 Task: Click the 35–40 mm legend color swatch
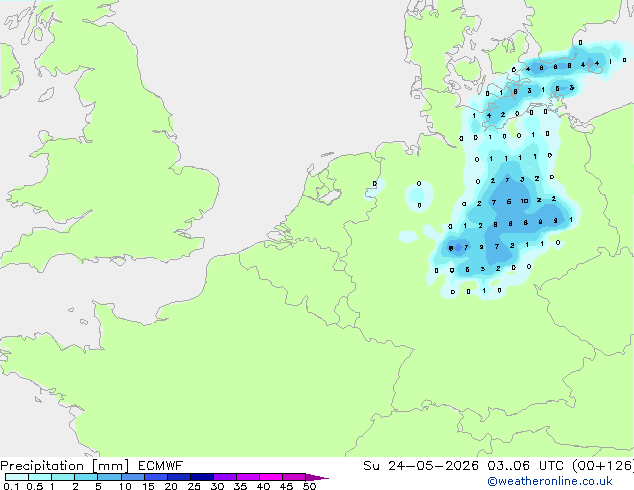coord(247,477)
